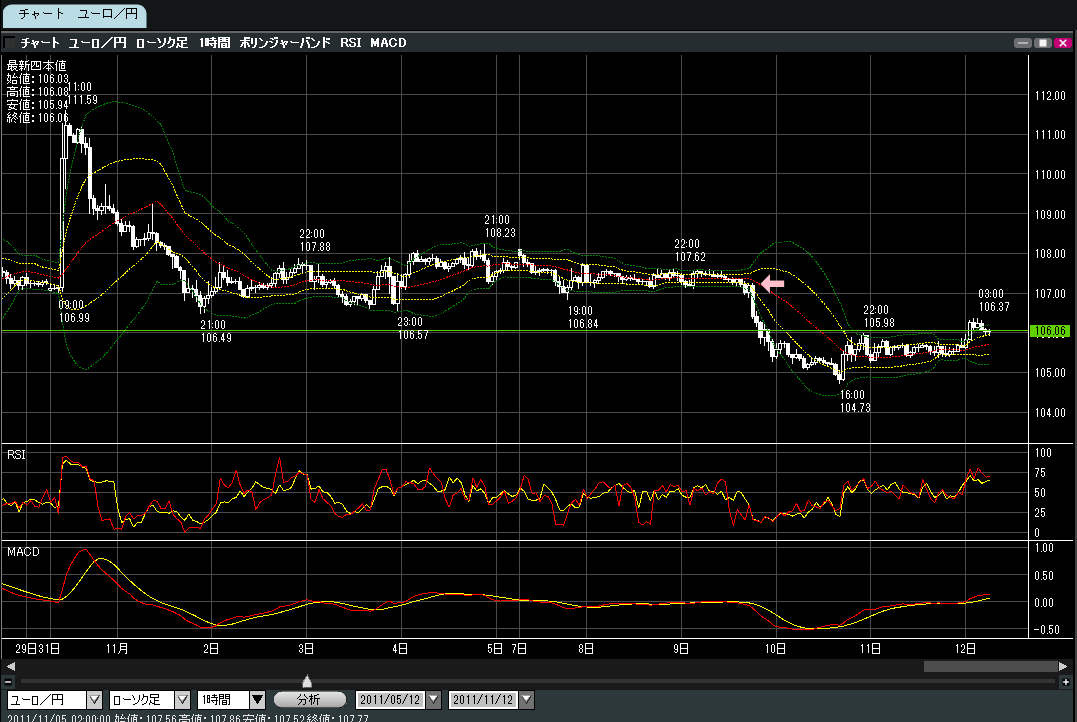This screenshot has height=722, width=1077.
Task: Click the green 106.06 current price label
Action: 1050,331
